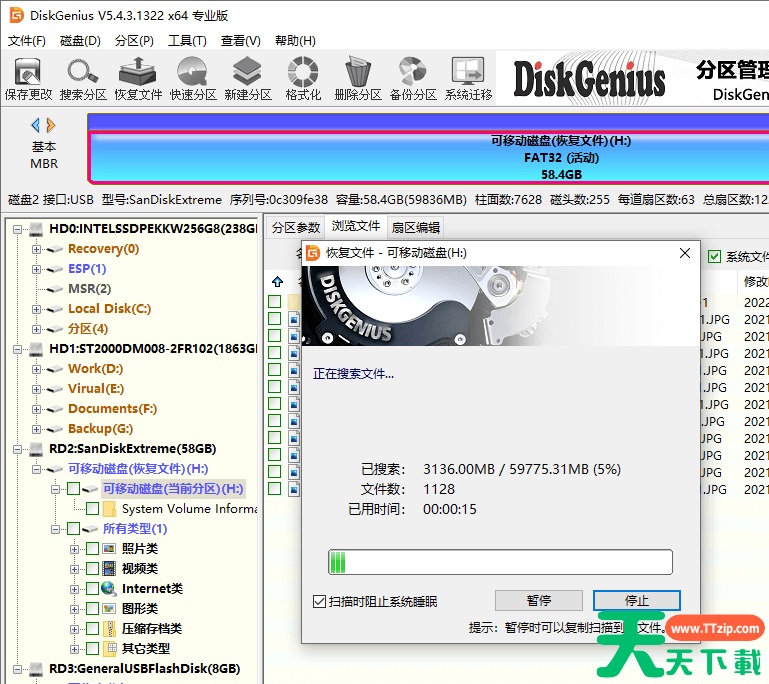Open the 备份分区 (Backup Partition) tool
The image size is (769, 684).
pyautogui.click(x=413, y=78)
